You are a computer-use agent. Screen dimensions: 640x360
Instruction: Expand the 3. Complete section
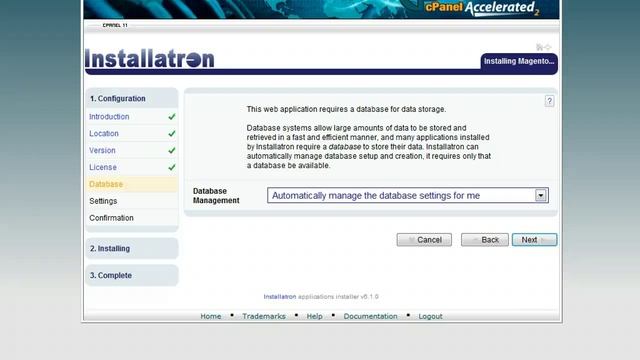click(x=132, y=276)
